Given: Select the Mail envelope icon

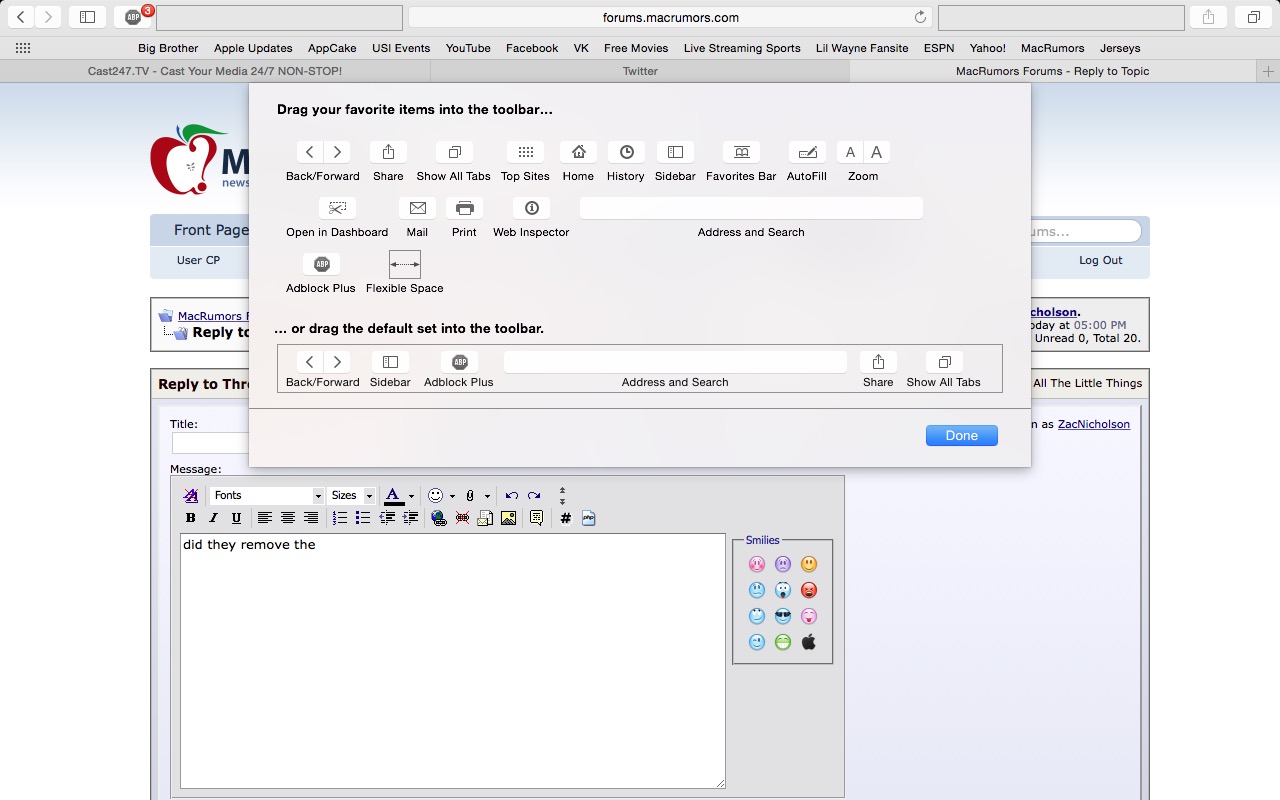Looking at the screenshot, I should pos(417,208).
